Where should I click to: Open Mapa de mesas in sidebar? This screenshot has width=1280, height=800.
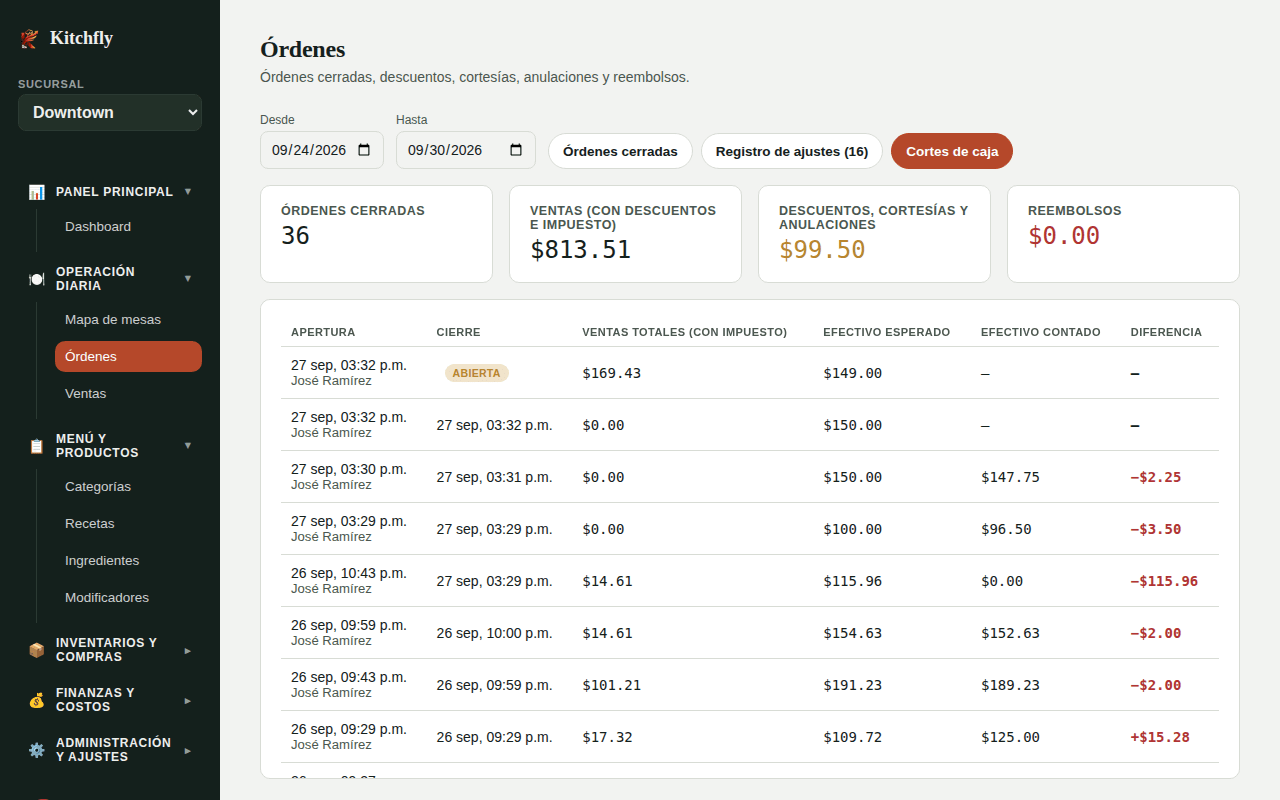pos(113,320)
